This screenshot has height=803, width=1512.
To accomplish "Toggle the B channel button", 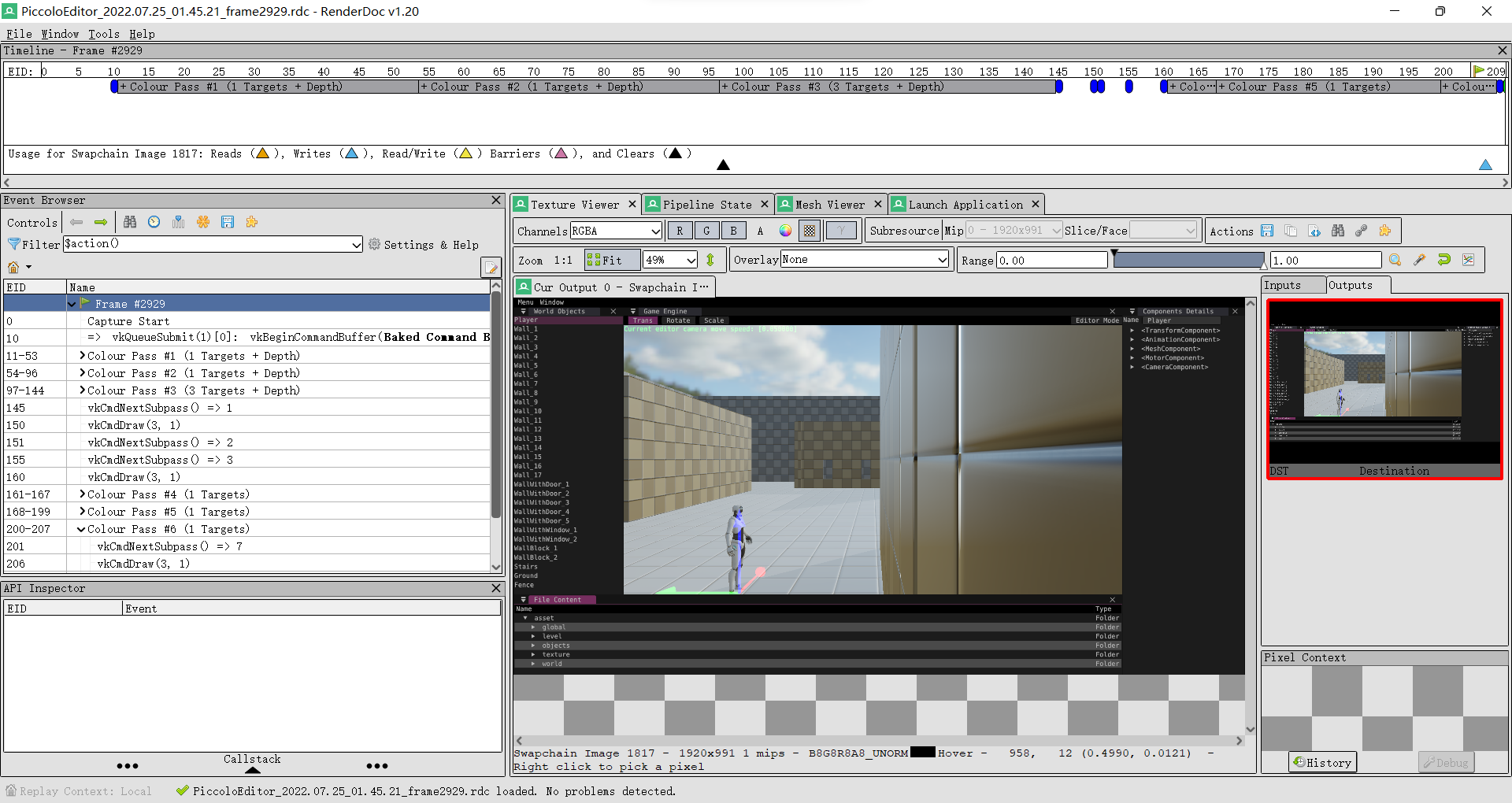I will pyautogui.click(x=733, y=231).
